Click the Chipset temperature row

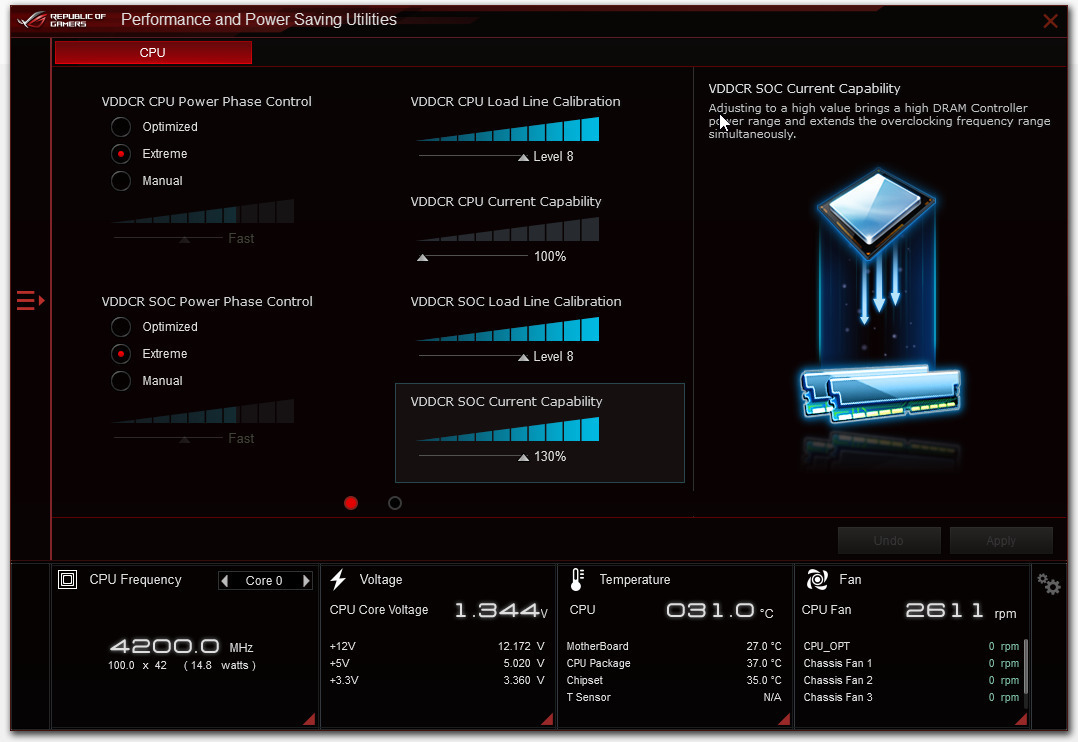pos(674,680)
